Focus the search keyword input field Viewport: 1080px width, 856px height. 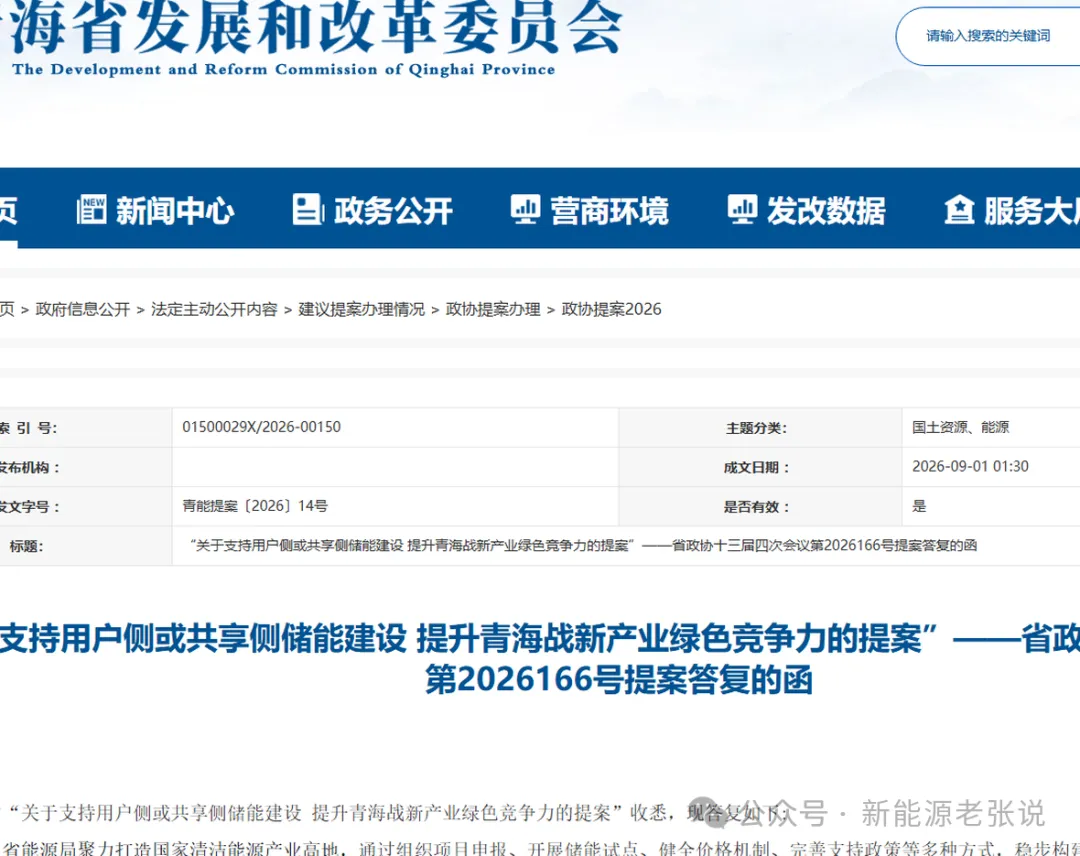tap(988, 36)
